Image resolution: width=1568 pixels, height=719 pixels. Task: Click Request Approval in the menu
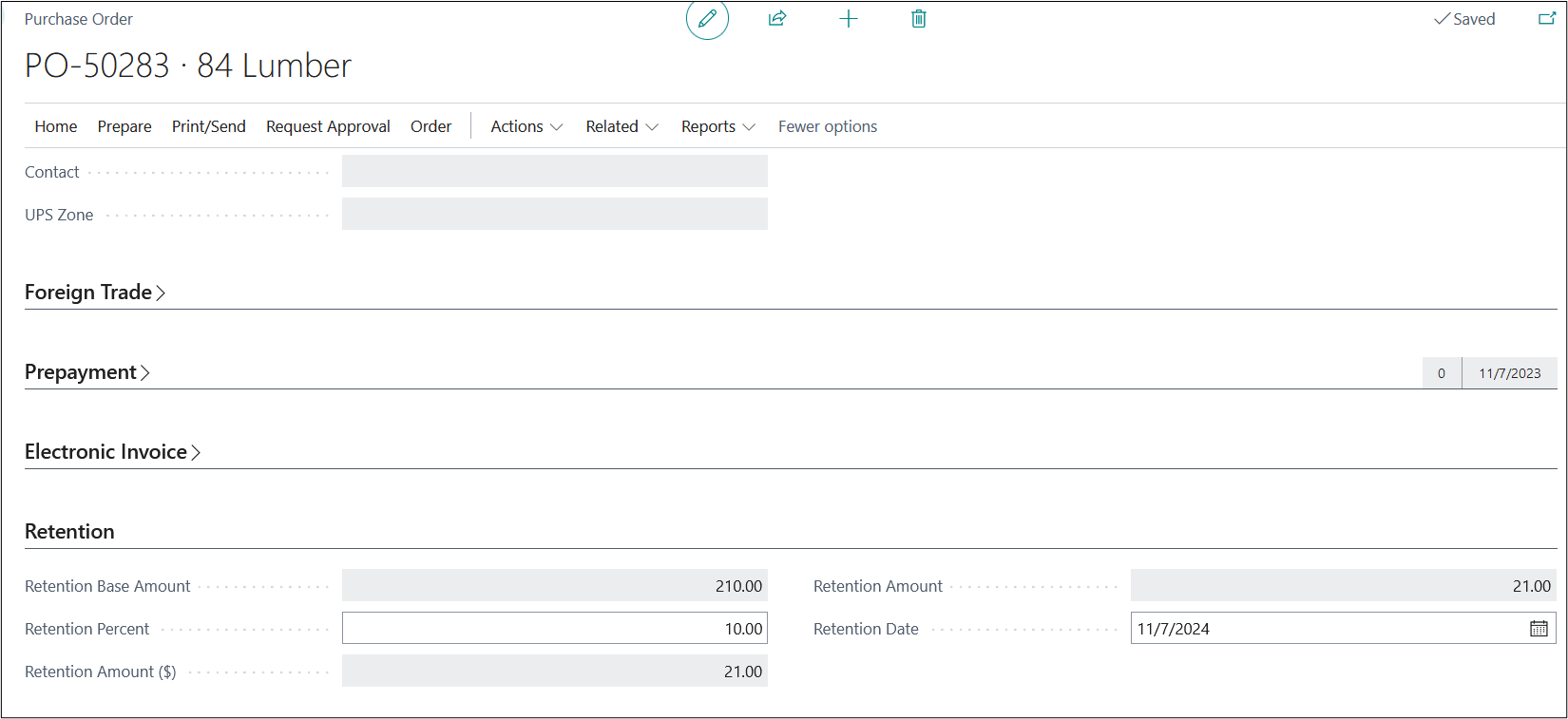328,126
